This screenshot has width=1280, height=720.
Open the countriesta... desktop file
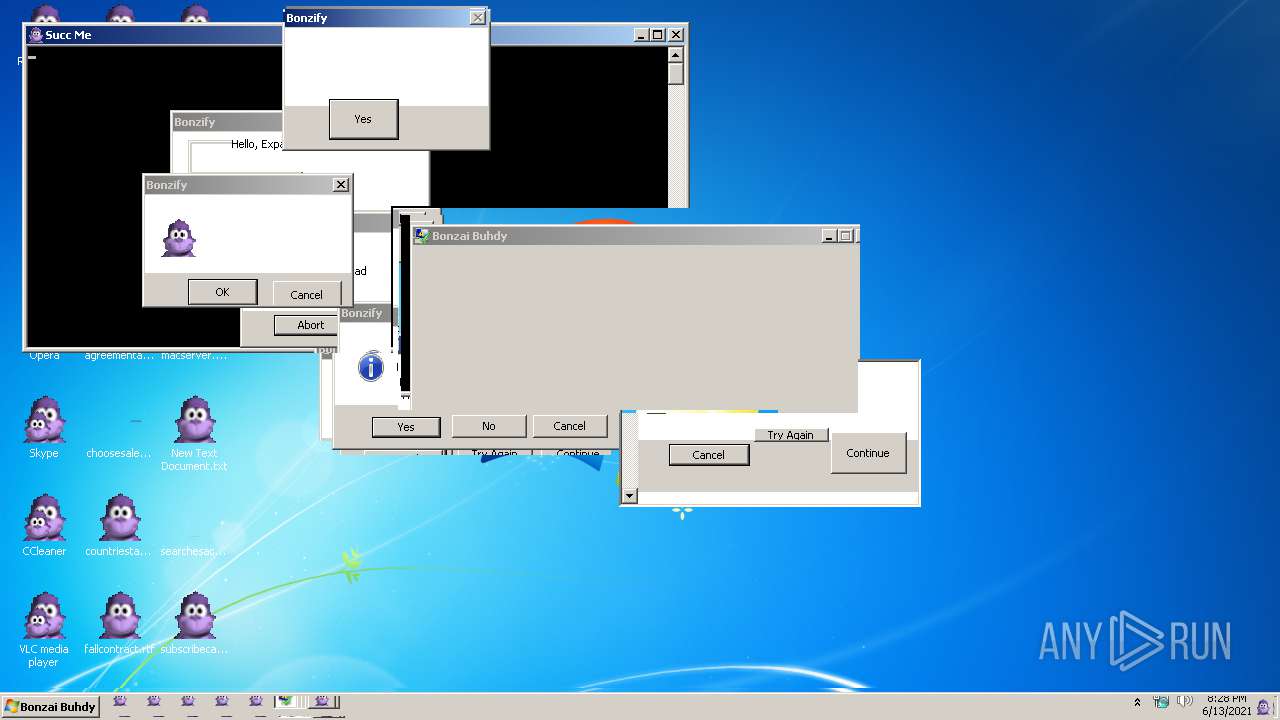(119, 525)
